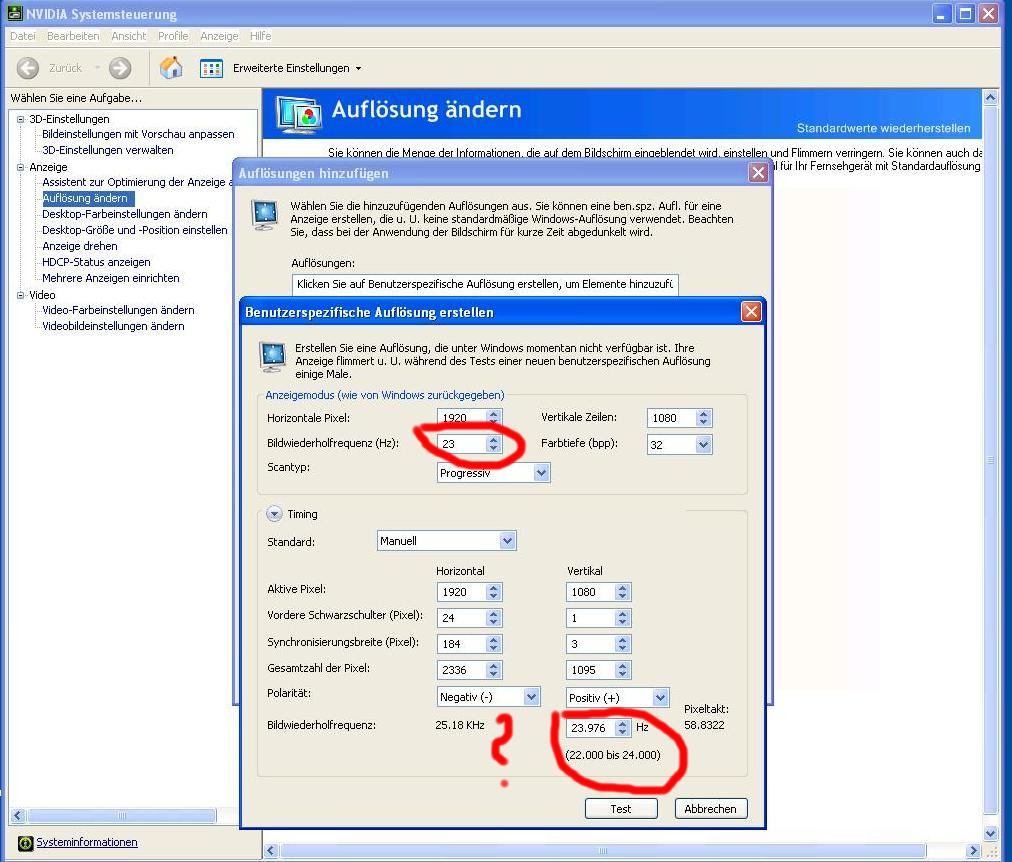Click the Test button
This screenshot has width=1012, height=862.
(621, 808)
